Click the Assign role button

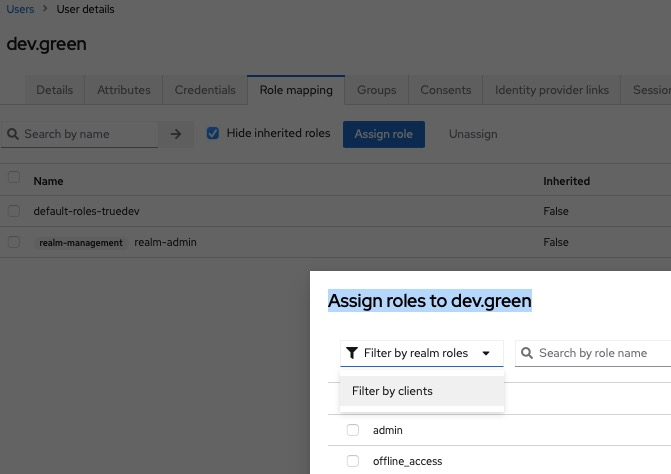click(x=384, y=134)
